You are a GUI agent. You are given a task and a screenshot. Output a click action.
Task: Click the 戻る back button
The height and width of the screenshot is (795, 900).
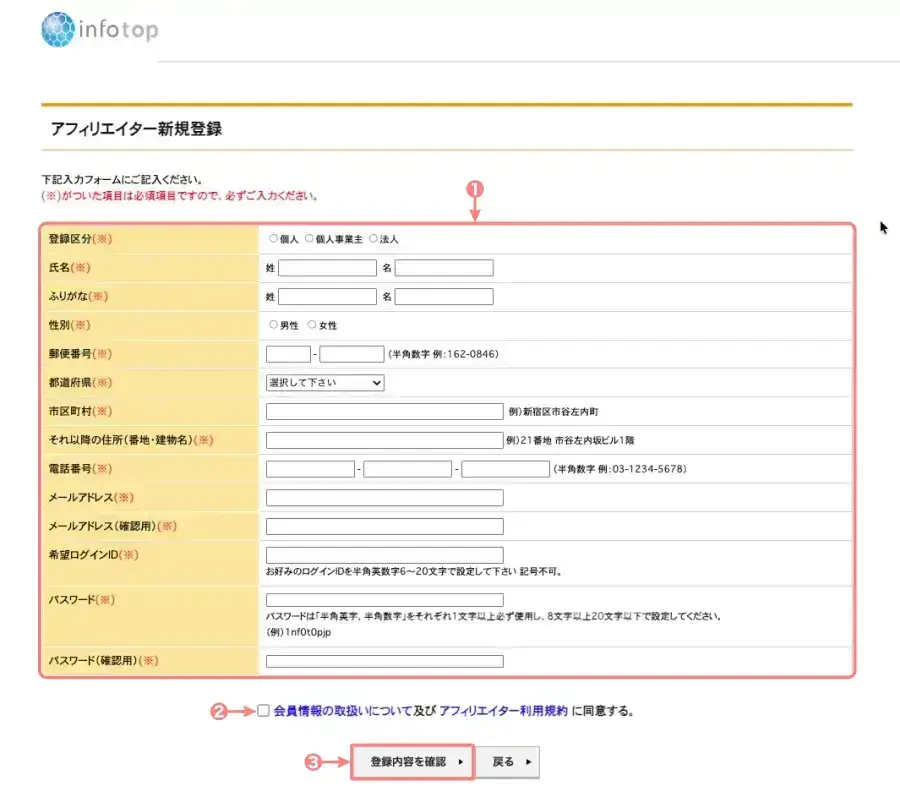(506, 760)
